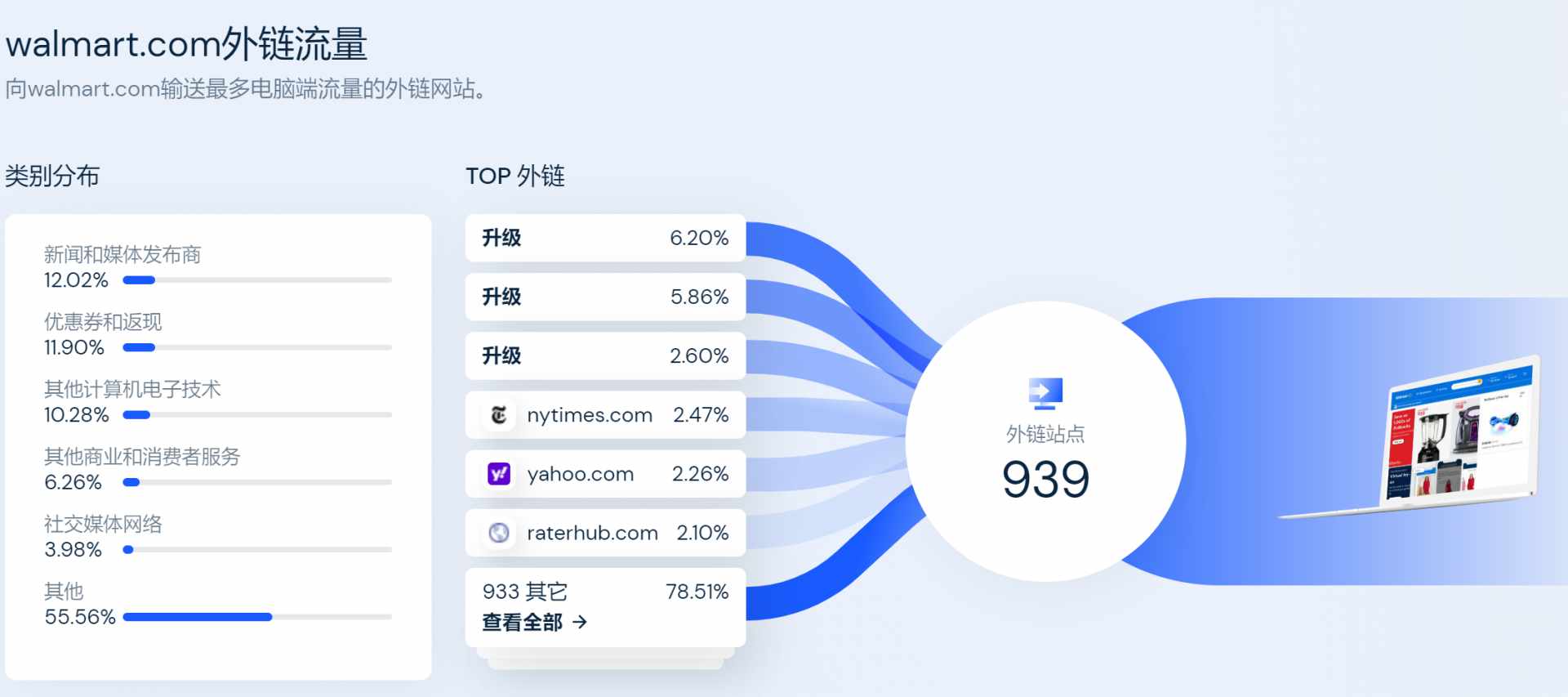Image resolution: width=1568 pixels, height=697 pixels.
Task: Click the 升级 row showing 5.86%
Action: [605, 297]
